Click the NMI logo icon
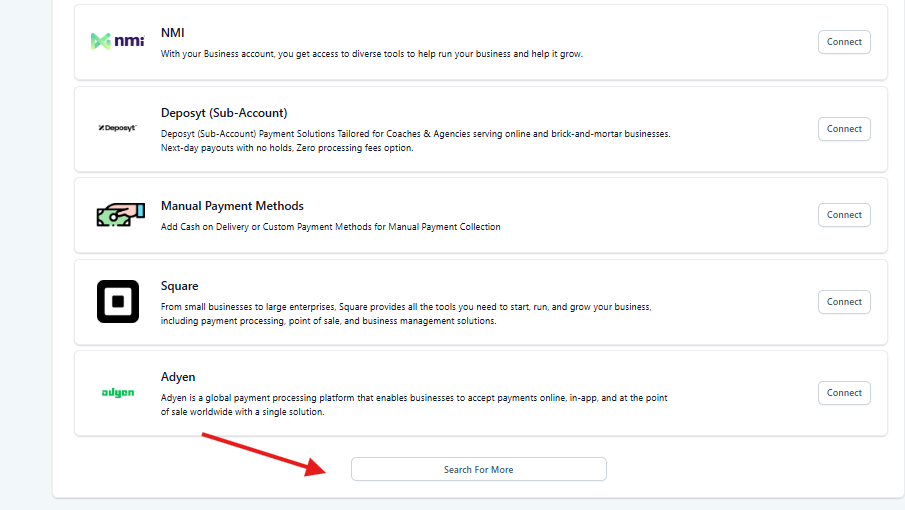905x510 pixels. [118, 41]
